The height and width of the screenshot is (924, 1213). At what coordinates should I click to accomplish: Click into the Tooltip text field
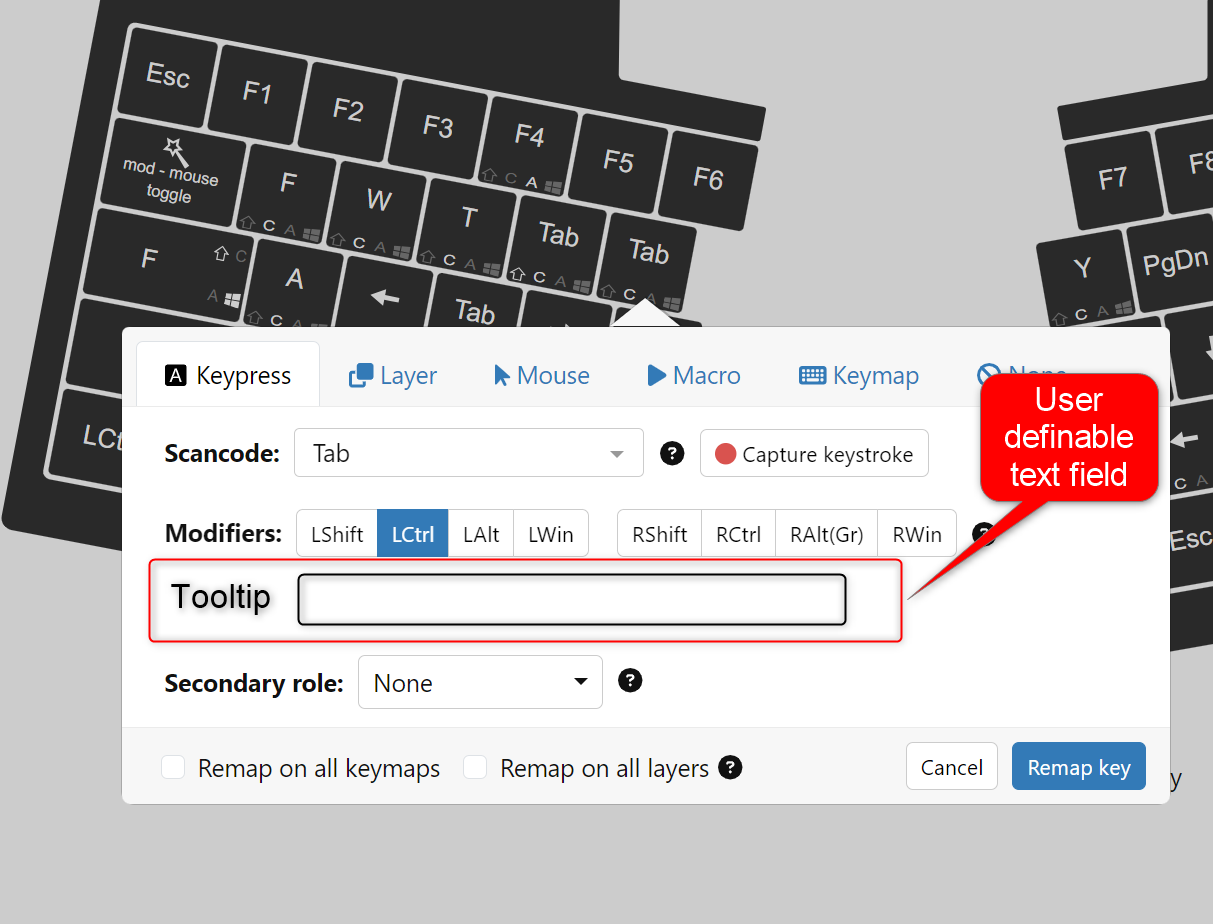coord(572,600)
